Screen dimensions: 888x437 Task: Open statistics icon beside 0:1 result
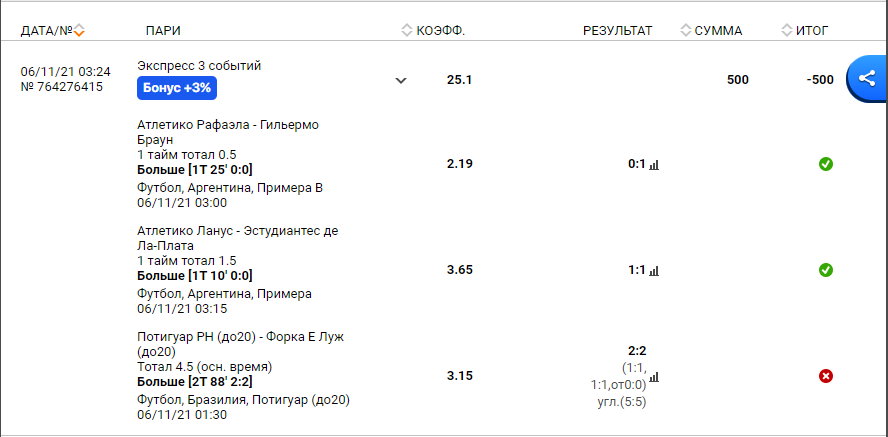[x=655, y=165]
